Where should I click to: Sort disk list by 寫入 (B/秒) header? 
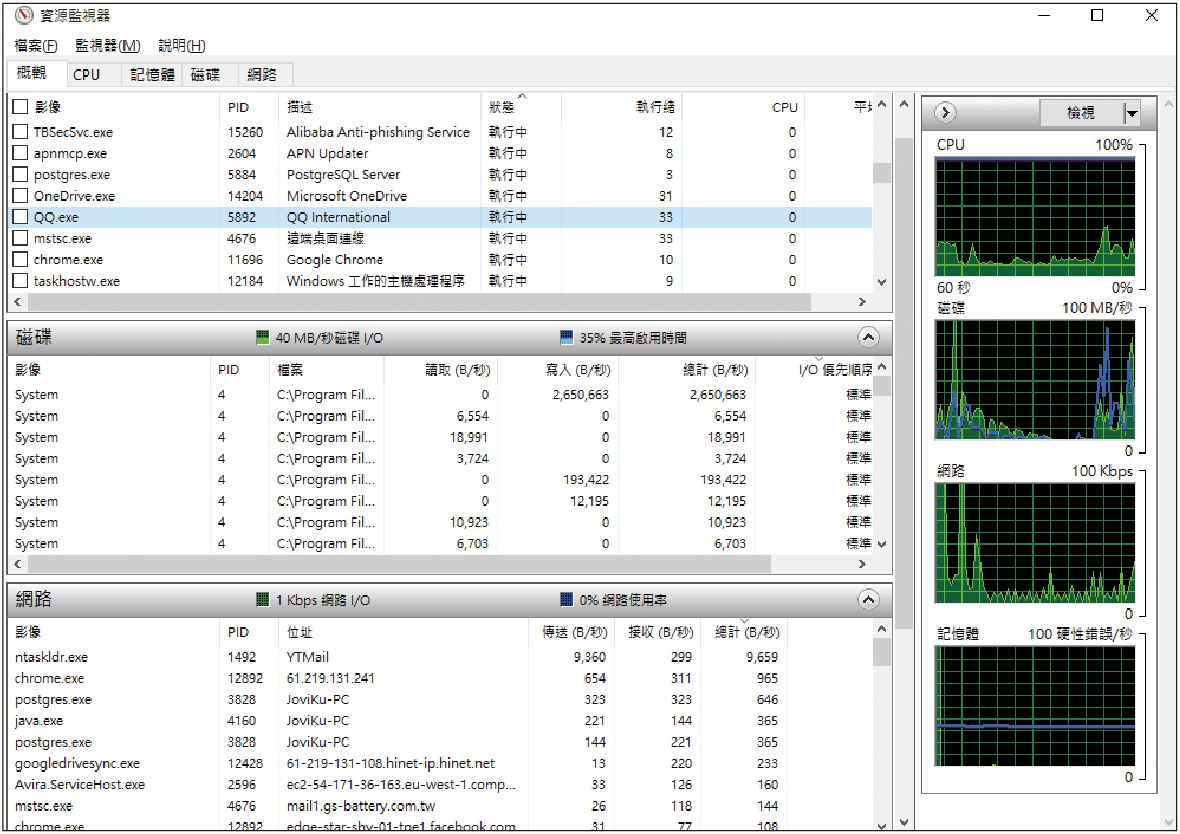pyautogui.click(x=558, y=370)
